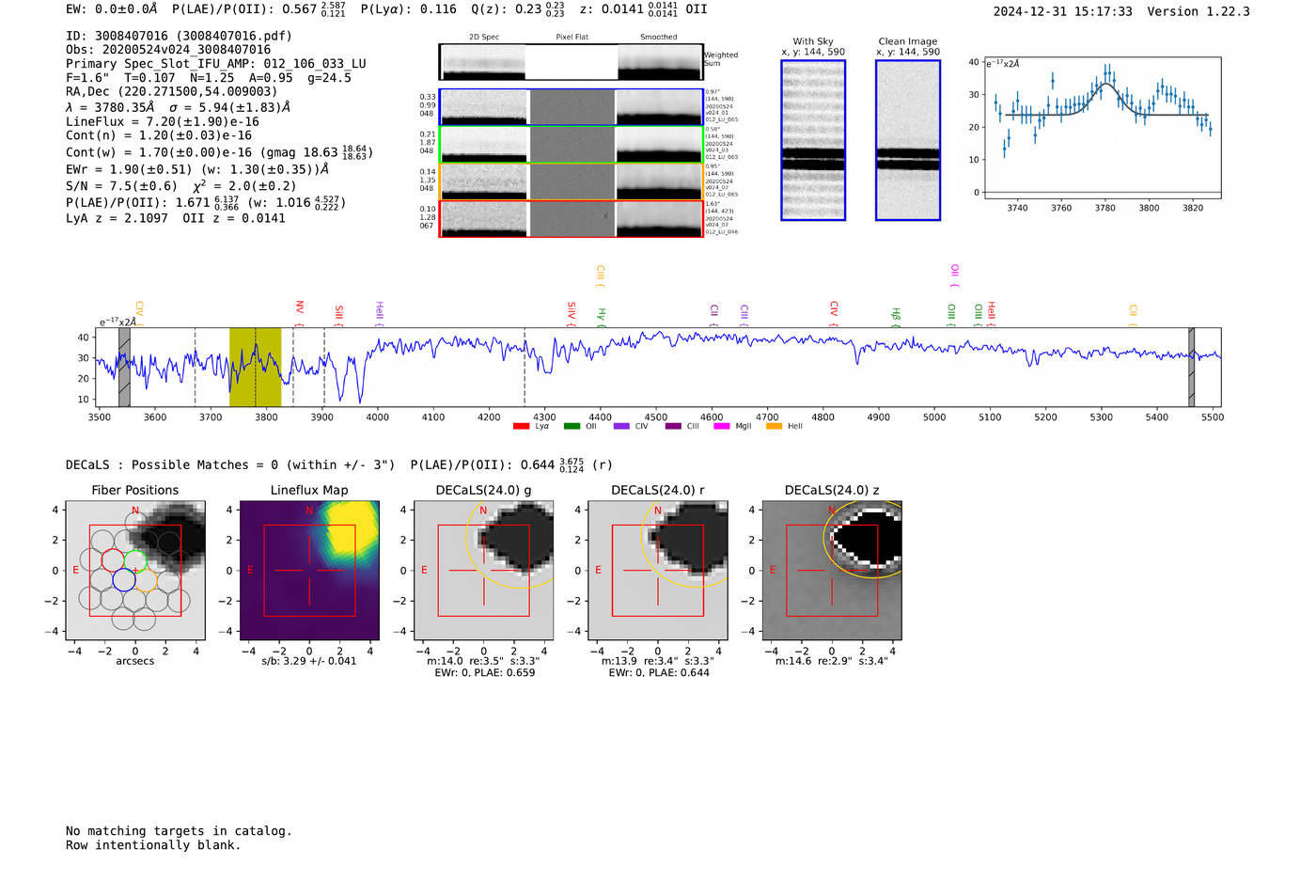Click 'Q(z): 0.23' in header

[x=518, y=8]
